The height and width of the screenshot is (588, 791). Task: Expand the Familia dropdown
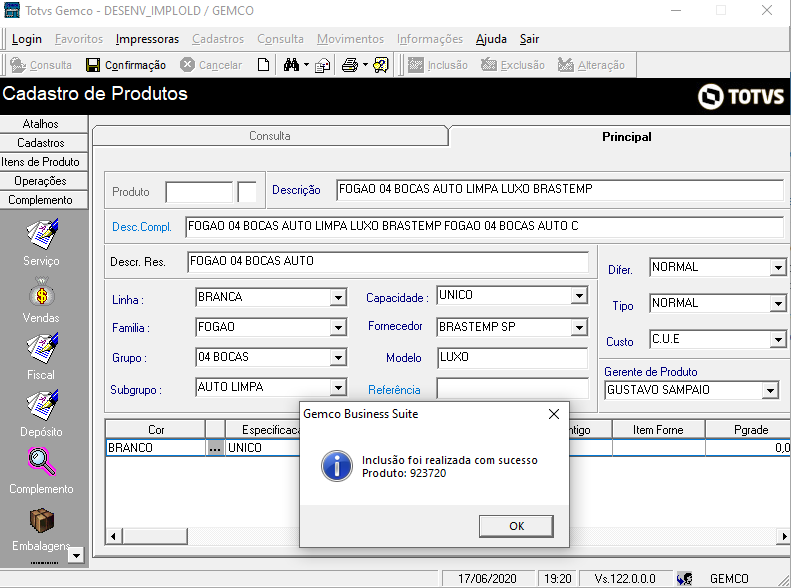tap(338, 328)
